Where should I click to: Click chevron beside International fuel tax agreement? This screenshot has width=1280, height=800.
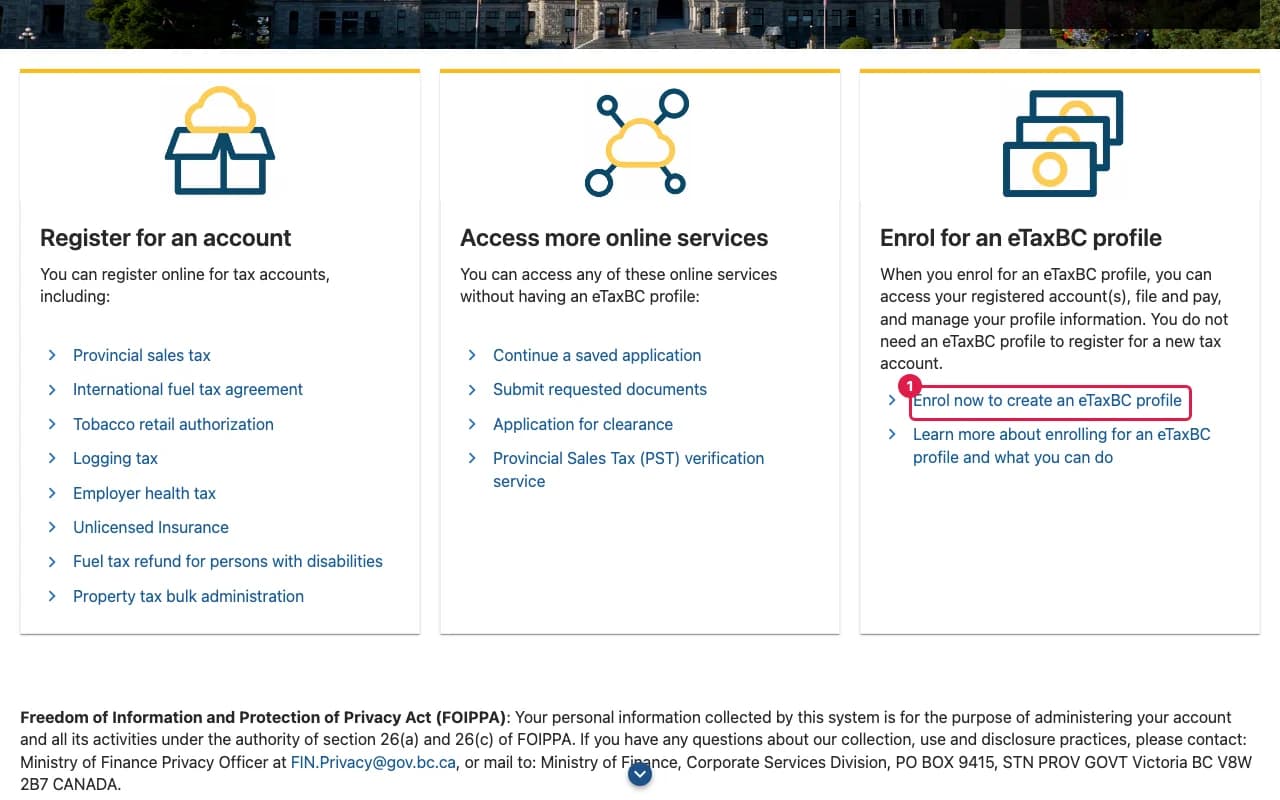pos(52,390)
